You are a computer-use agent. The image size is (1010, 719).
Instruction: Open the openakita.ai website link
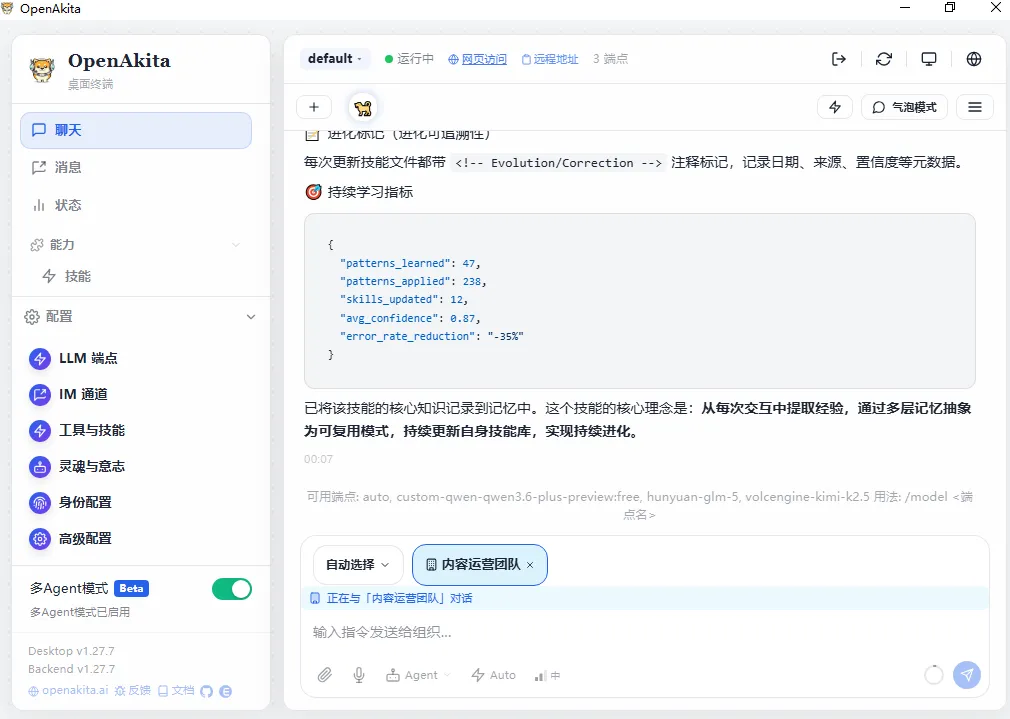[x=68, y=691]
